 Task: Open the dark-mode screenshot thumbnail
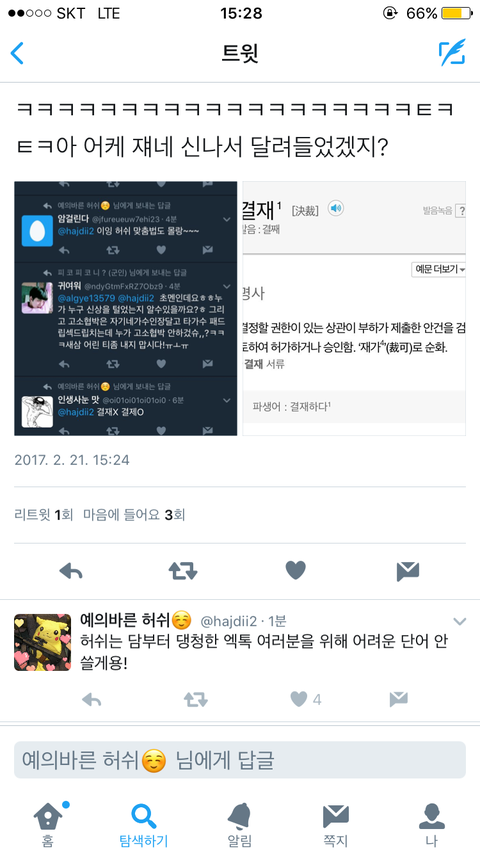point(126,308)
